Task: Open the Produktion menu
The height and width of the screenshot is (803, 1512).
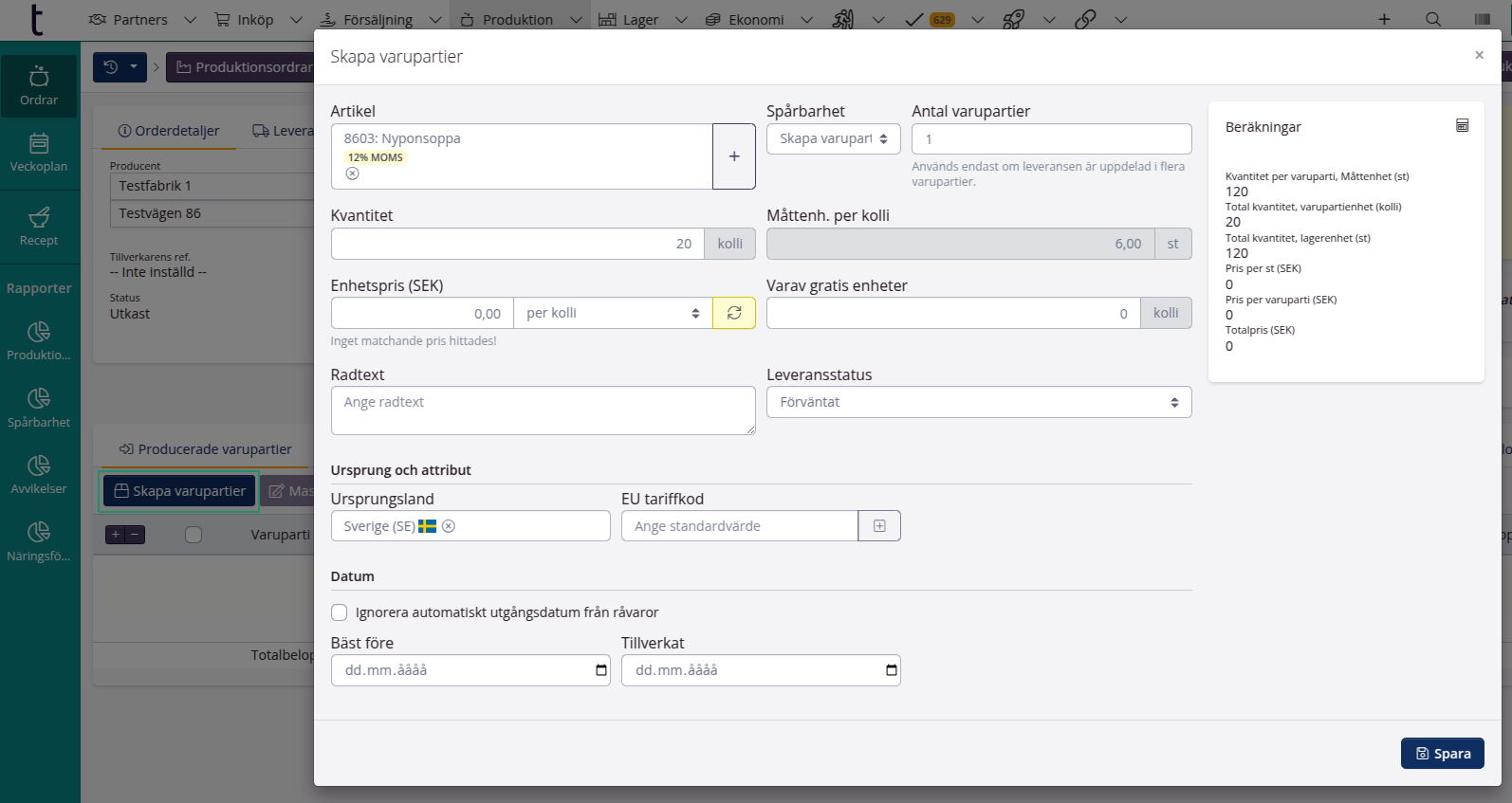Action: coord(517,19)
